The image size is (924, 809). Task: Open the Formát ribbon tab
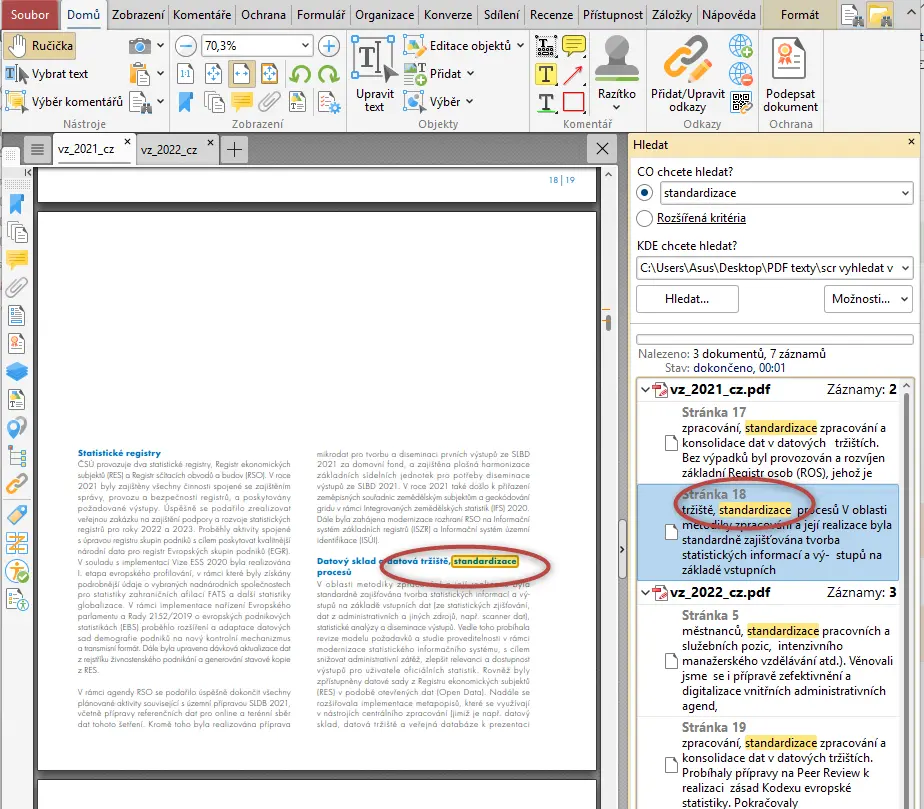click(x=800, y=15)
